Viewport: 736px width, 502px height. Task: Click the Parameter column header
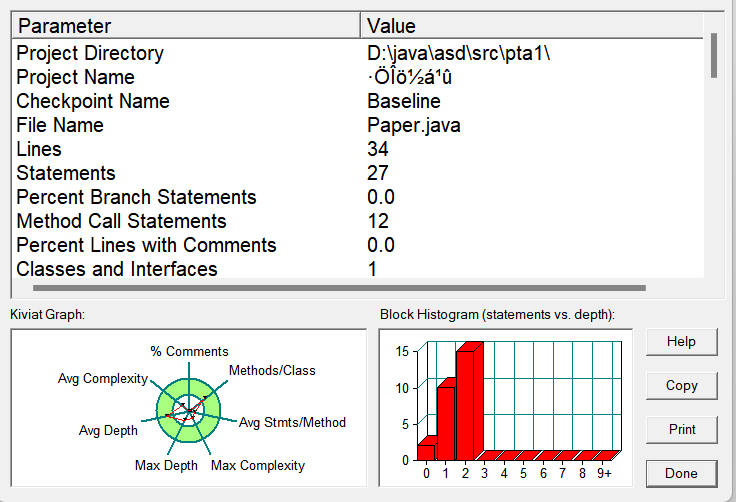tap(185, 25)
